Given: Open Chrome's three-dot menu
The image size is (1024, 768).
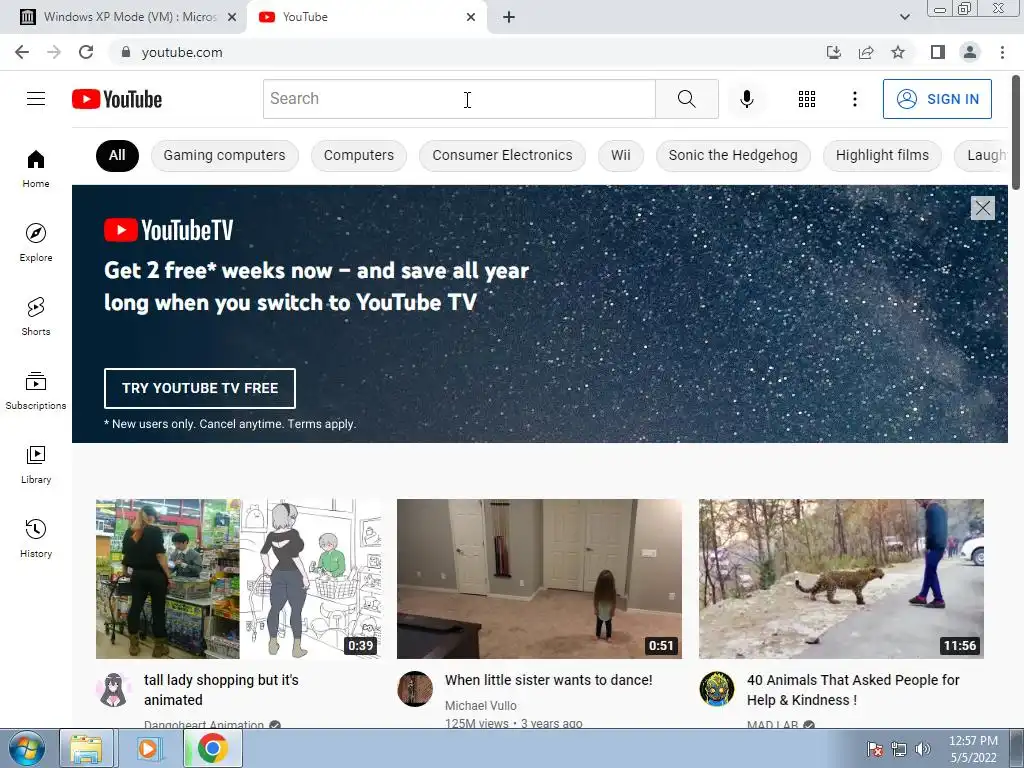Looking at the screenshot, I should coord(1002,52).
